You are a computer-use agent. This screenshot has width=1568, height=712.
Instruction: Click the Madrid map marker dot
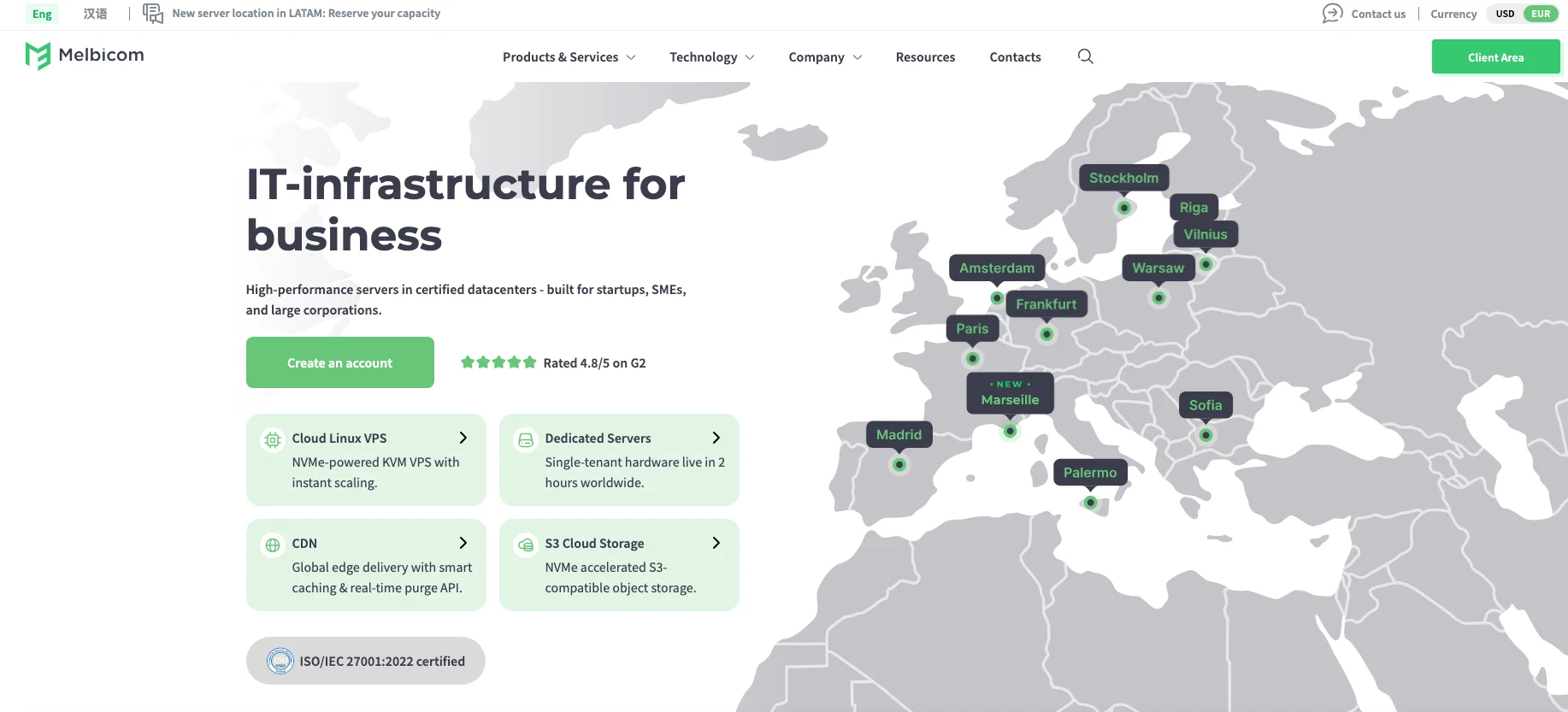pos(899,465)
